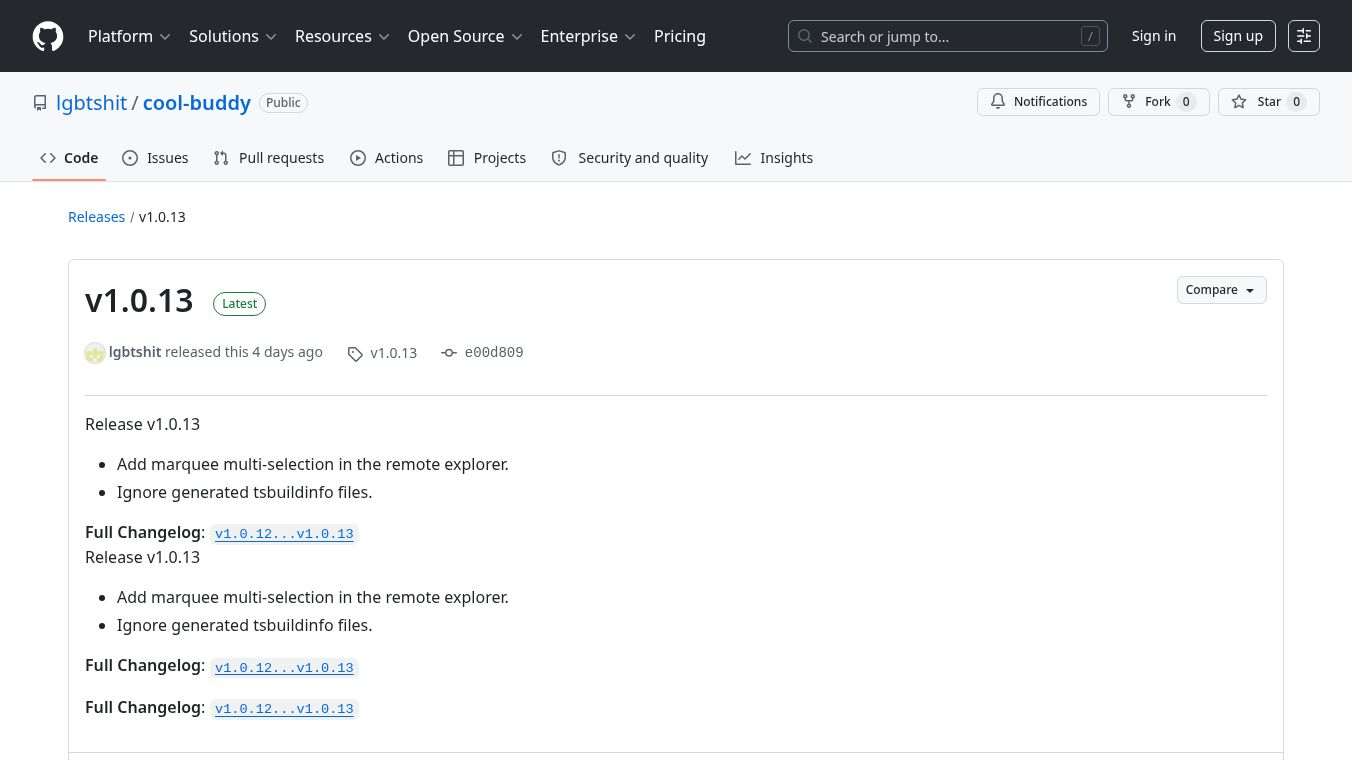Expand the Open Source menu
The height and width of the screenshot is (760, 1352).
pos(465,36)
